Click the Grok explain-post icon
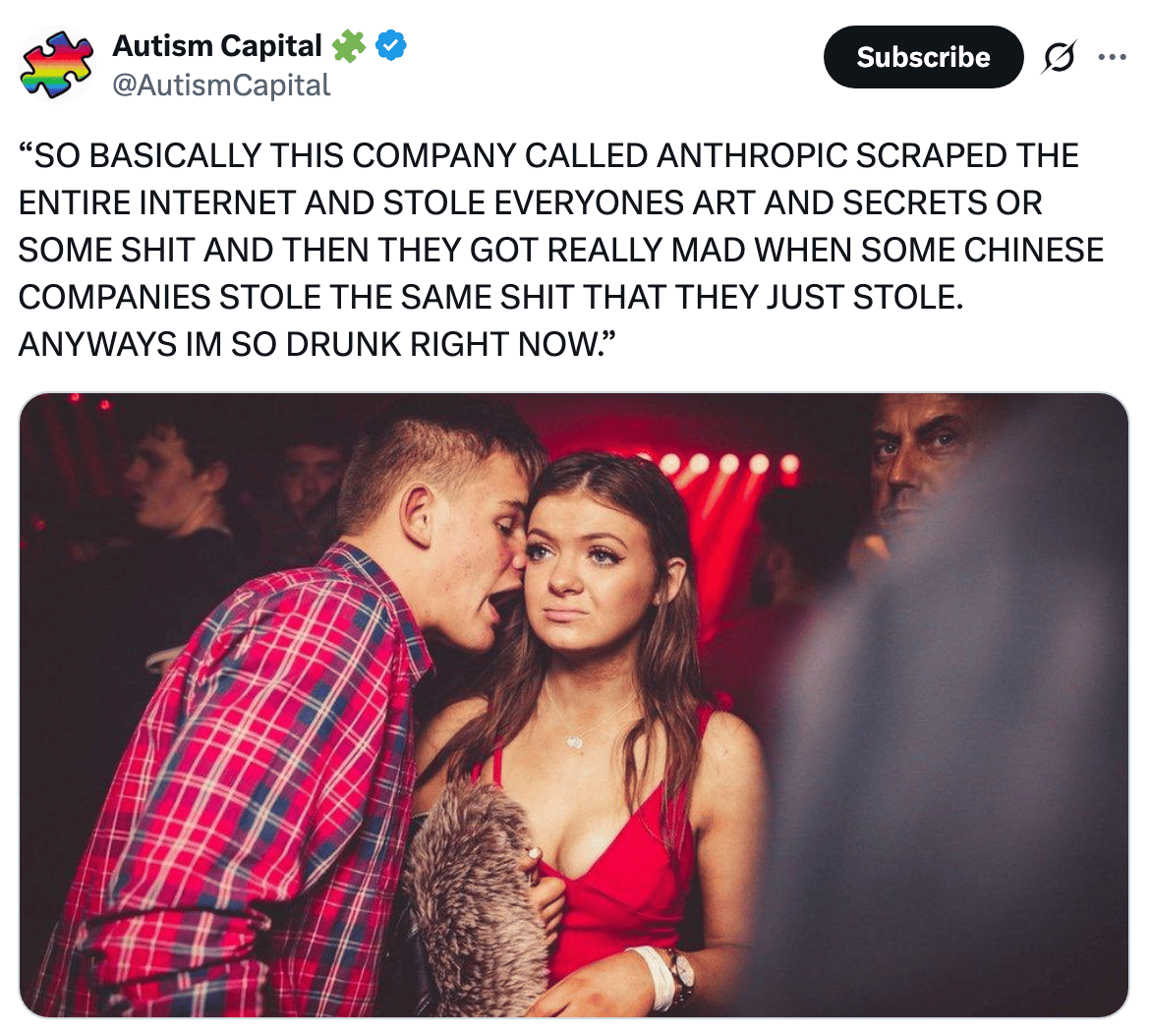 click(x=1059, y=57)
